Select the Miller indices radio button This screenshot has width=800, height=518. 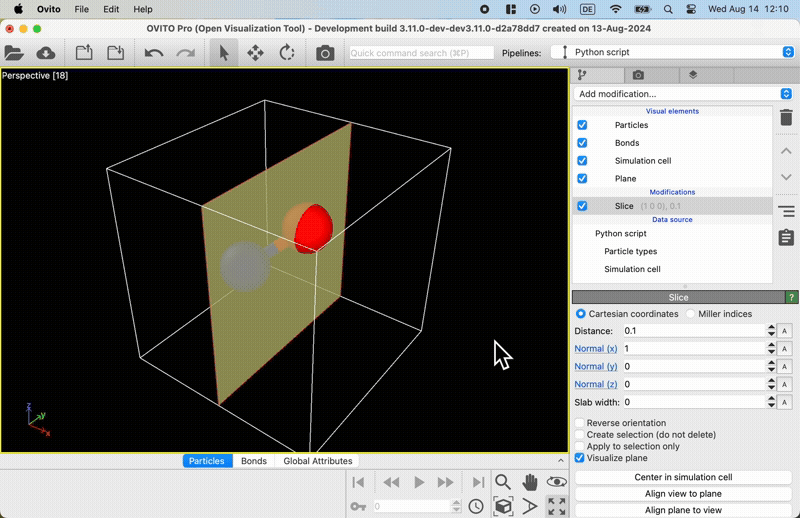[691, 314]
